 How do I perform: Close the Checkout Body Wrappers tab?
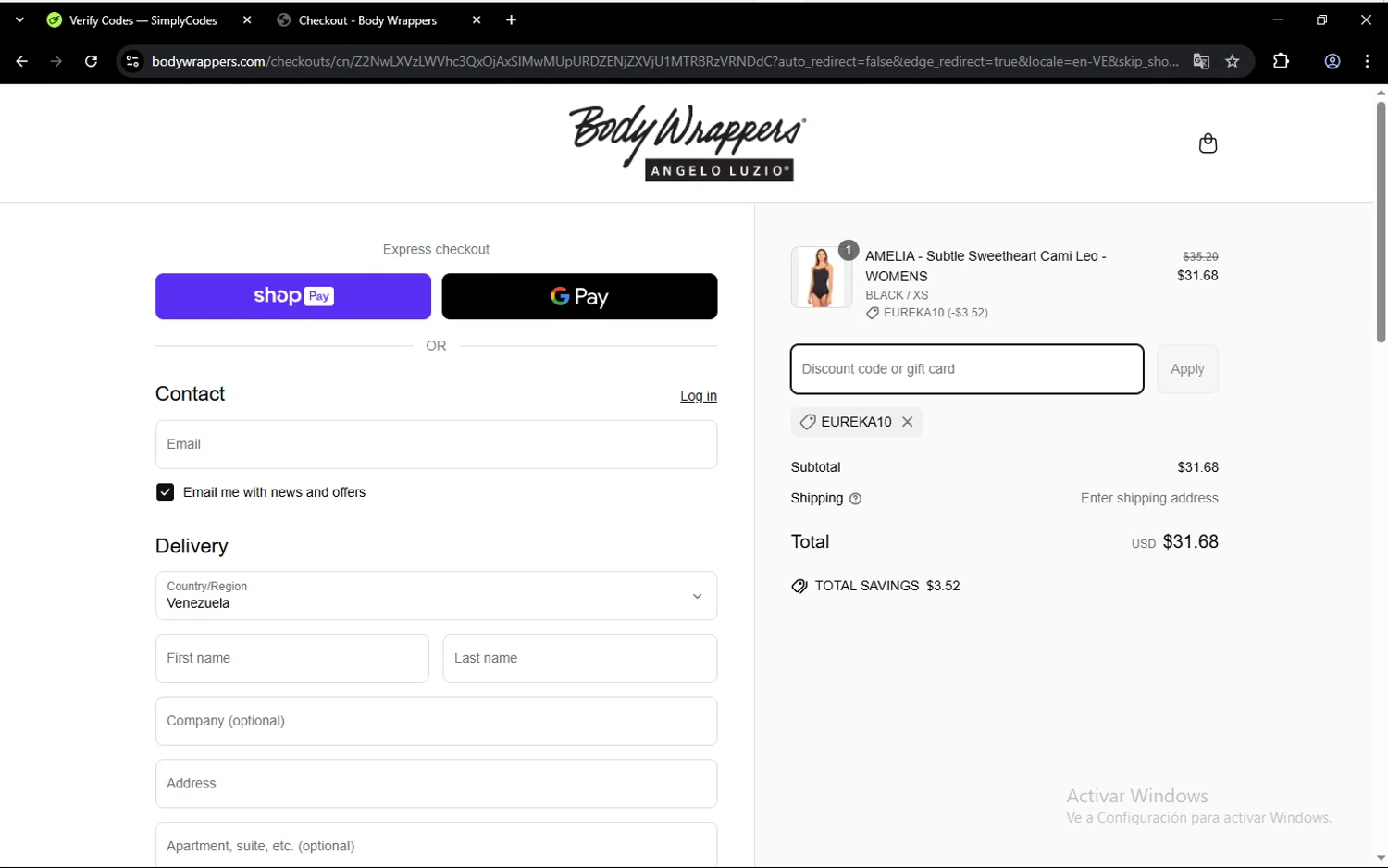pos(477,19)
